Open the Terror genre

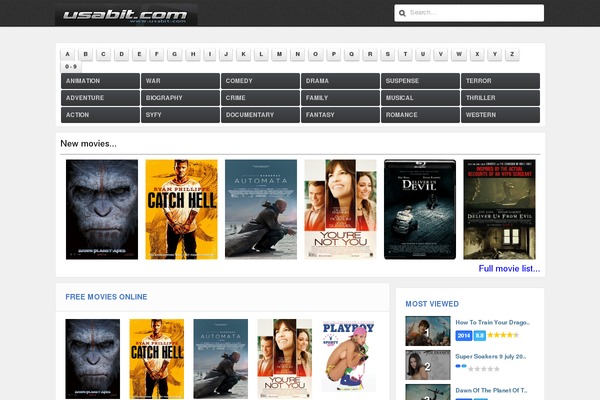pos(500,81)
